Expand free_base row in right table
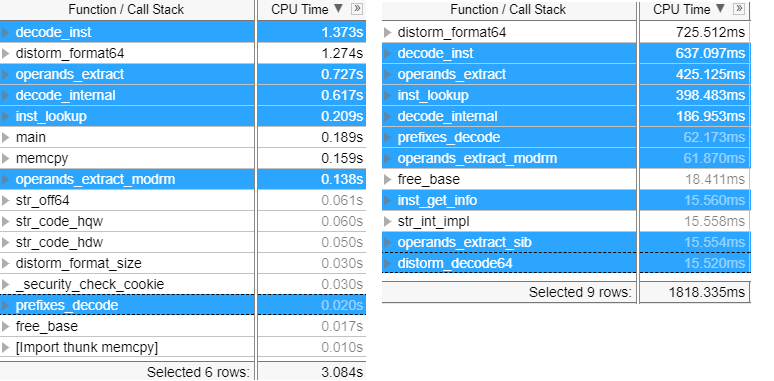Image resolution: width=774 pixels, height=381 pixels. coord(387,179)
